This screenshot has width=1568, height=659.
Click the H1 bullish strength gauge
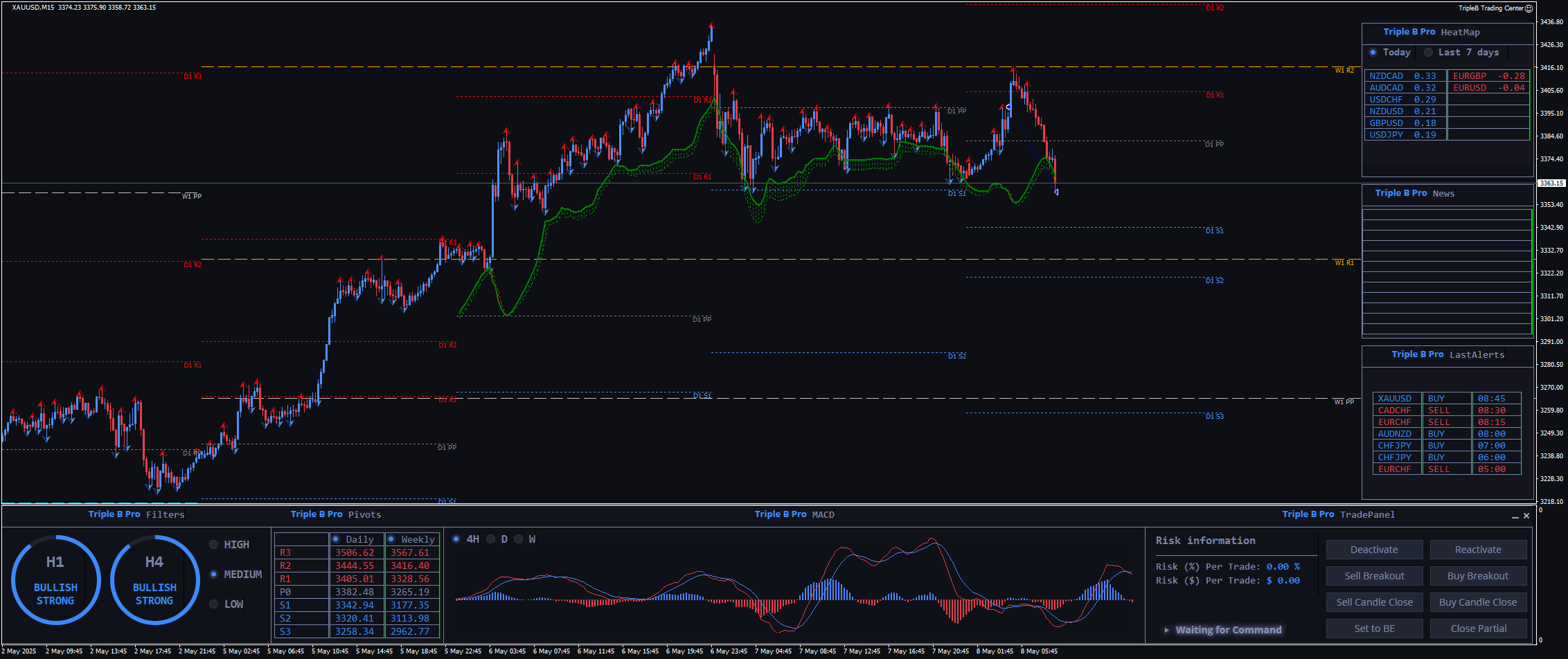[55, 580]
